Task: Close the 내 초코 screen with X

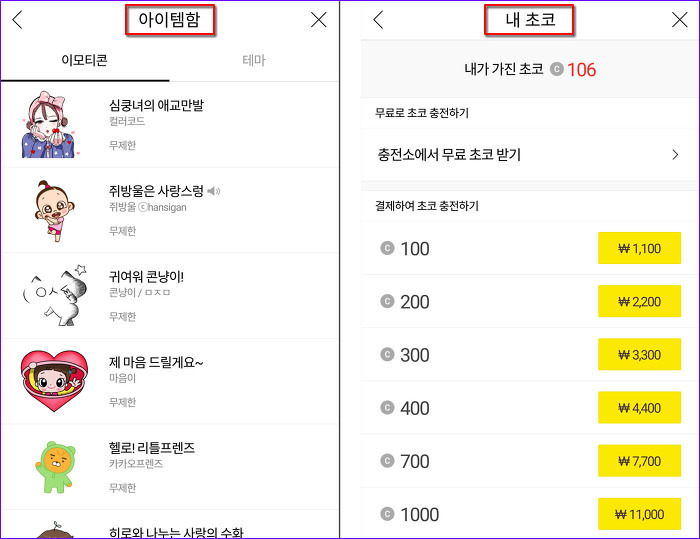Action: [679, 20]
